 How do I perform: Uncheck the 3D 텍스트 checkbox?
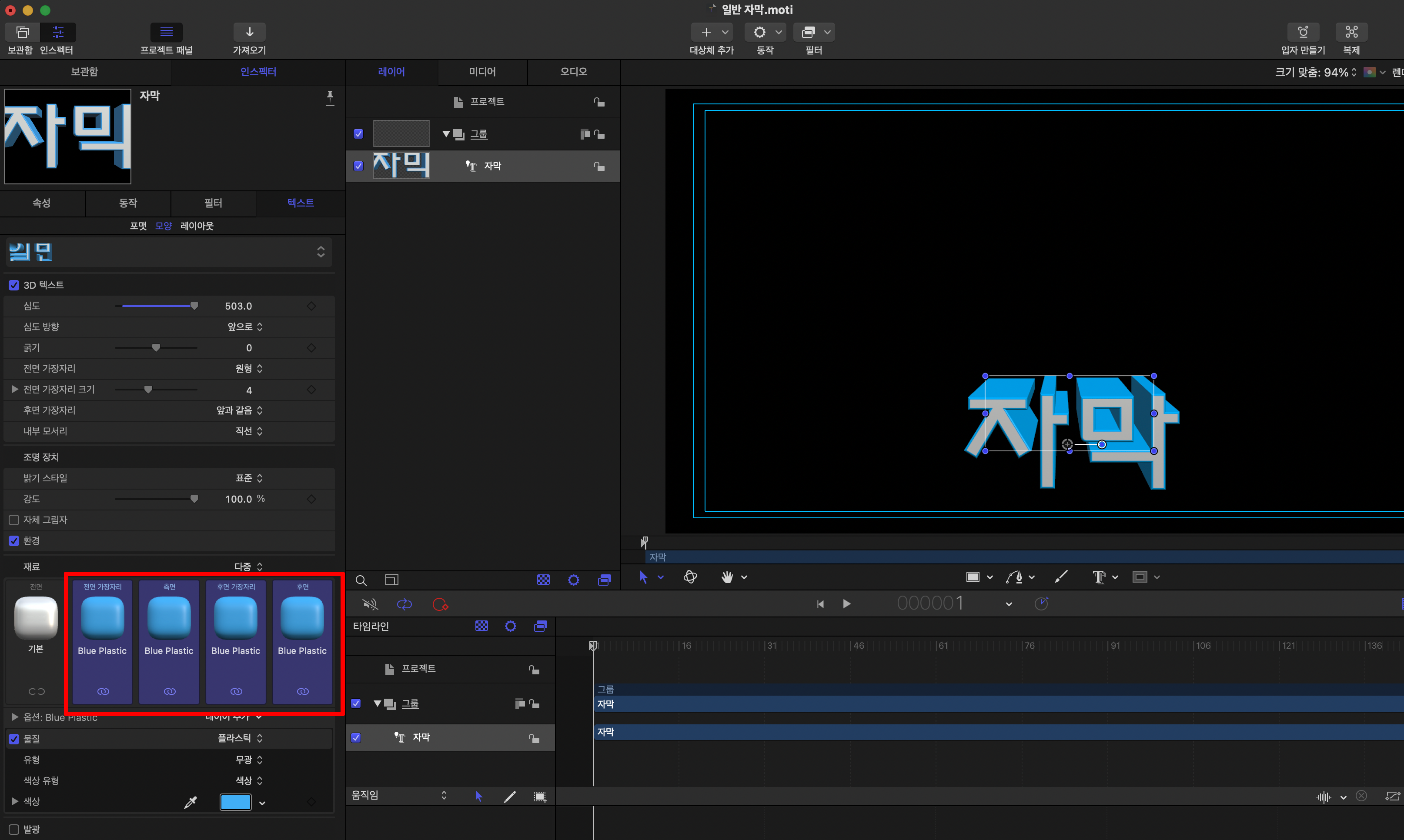(x=14, y=285)
